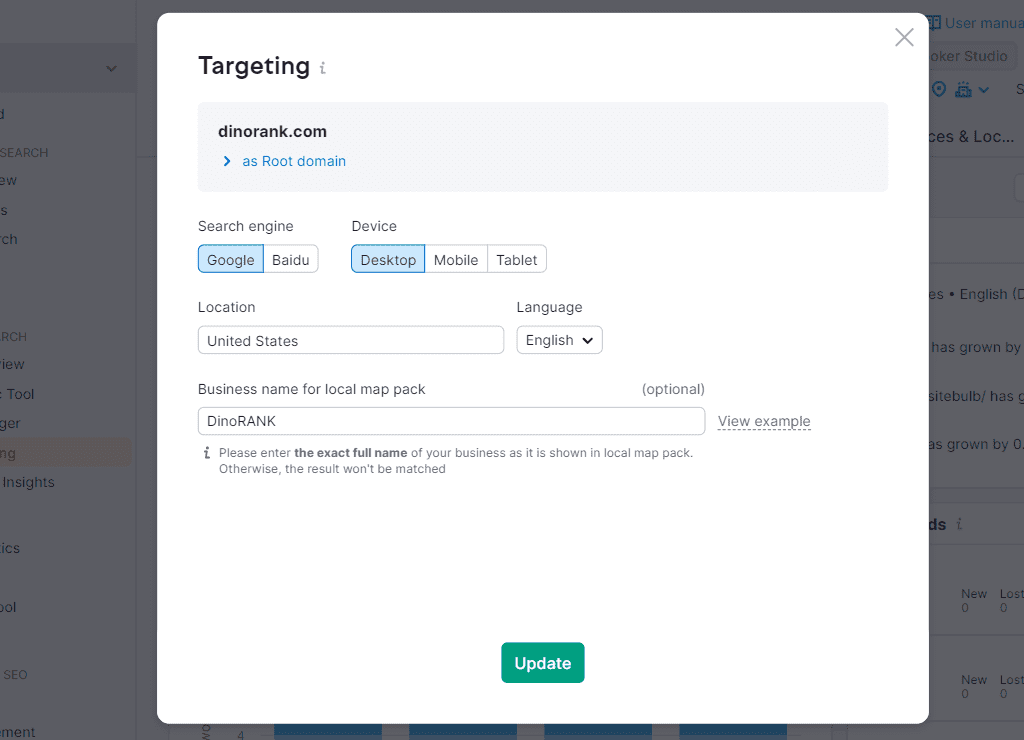Select the Mobile device option
1024x740 pixels.
tap(456, 259)
